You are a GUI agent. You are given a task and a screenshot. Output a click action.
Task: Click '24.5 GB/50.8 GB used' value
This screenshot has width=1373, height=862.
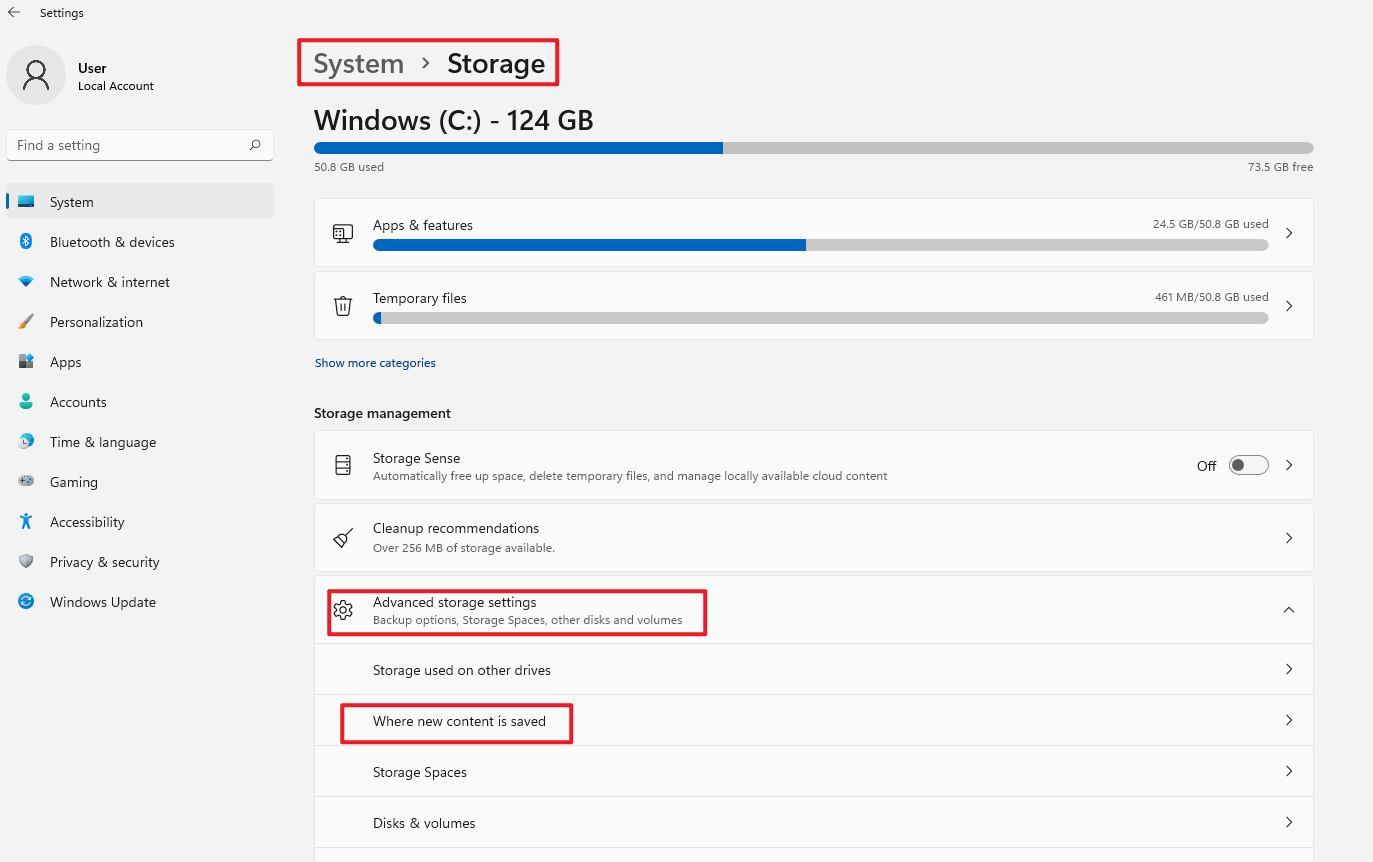click(1210, 224)
